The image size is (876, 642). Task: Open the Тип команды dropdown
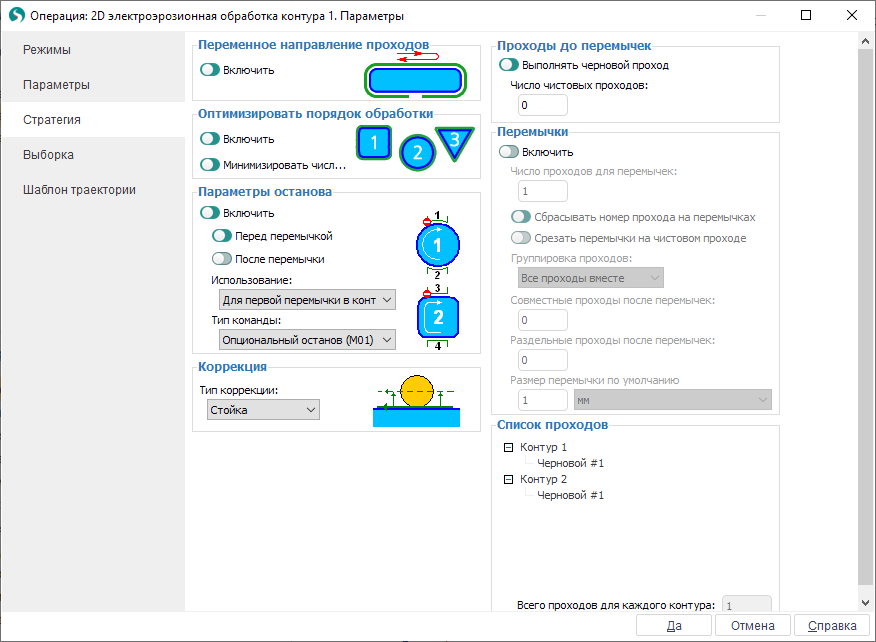(x=306, y=340)
